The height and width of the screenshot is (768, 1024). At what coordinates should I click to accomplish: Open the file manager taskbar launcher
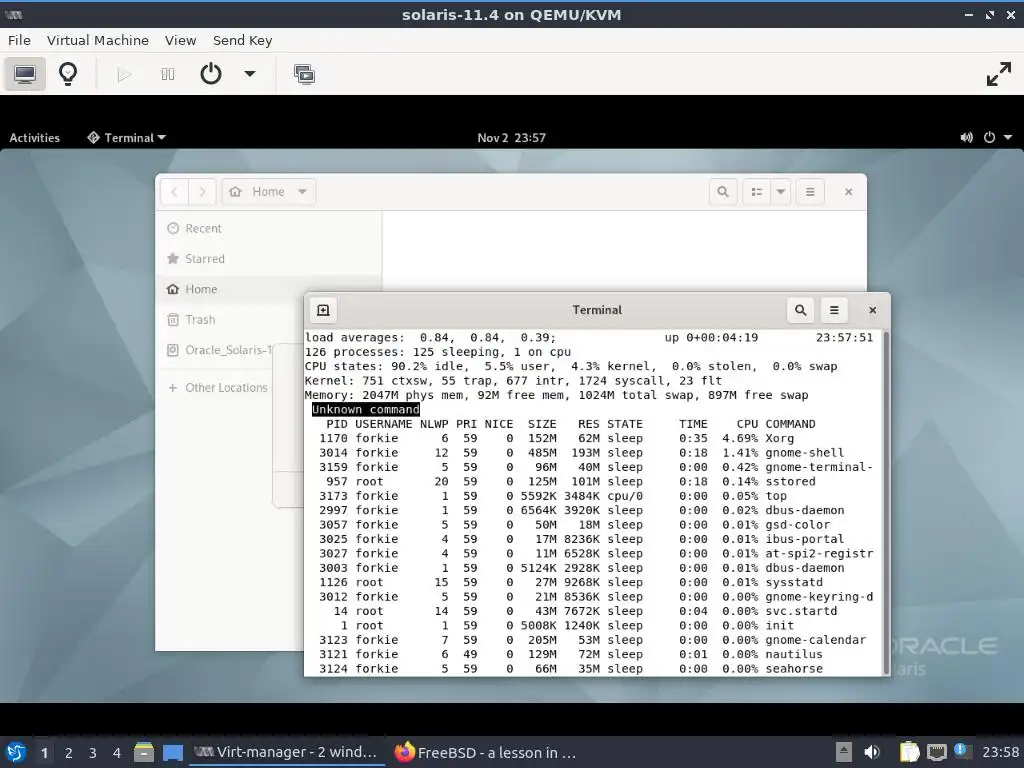click(x=144, y=752)
